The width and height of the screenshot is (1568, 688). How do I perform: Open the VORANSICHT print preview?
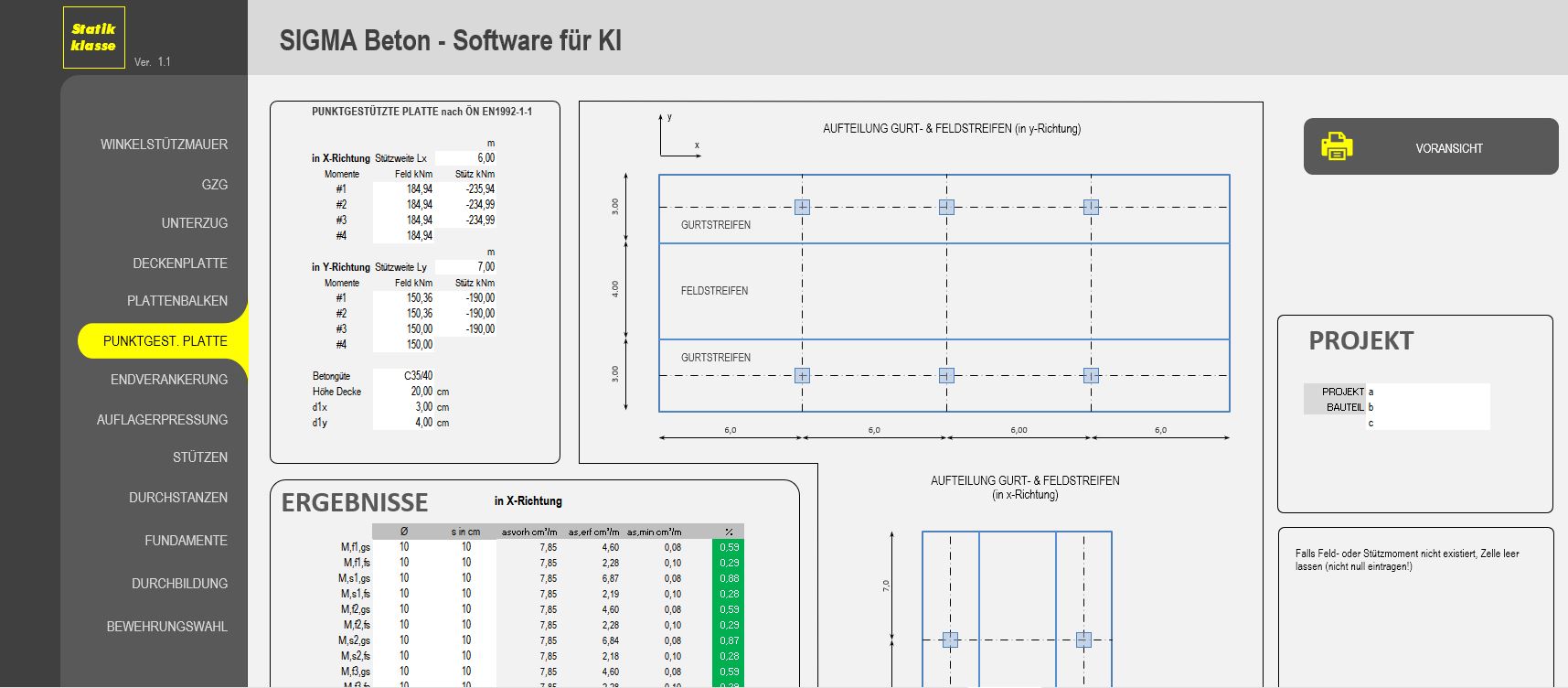tap(1448, 148)
